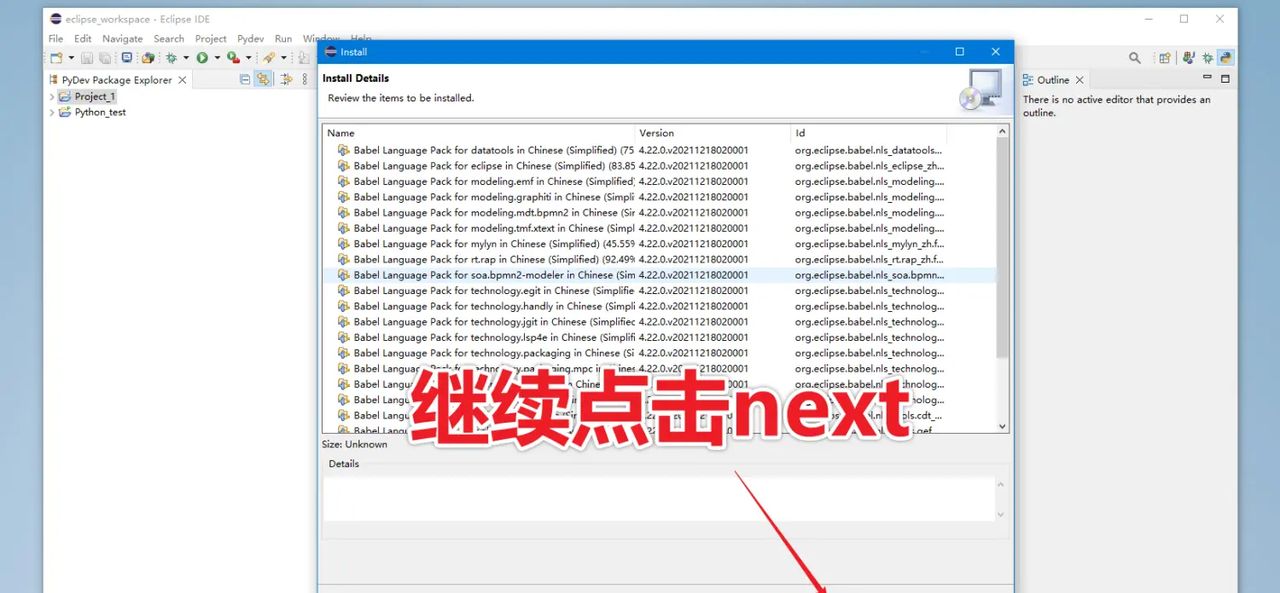Open the File menu
Screen dimensions: 1280x593
pos(56,39)
